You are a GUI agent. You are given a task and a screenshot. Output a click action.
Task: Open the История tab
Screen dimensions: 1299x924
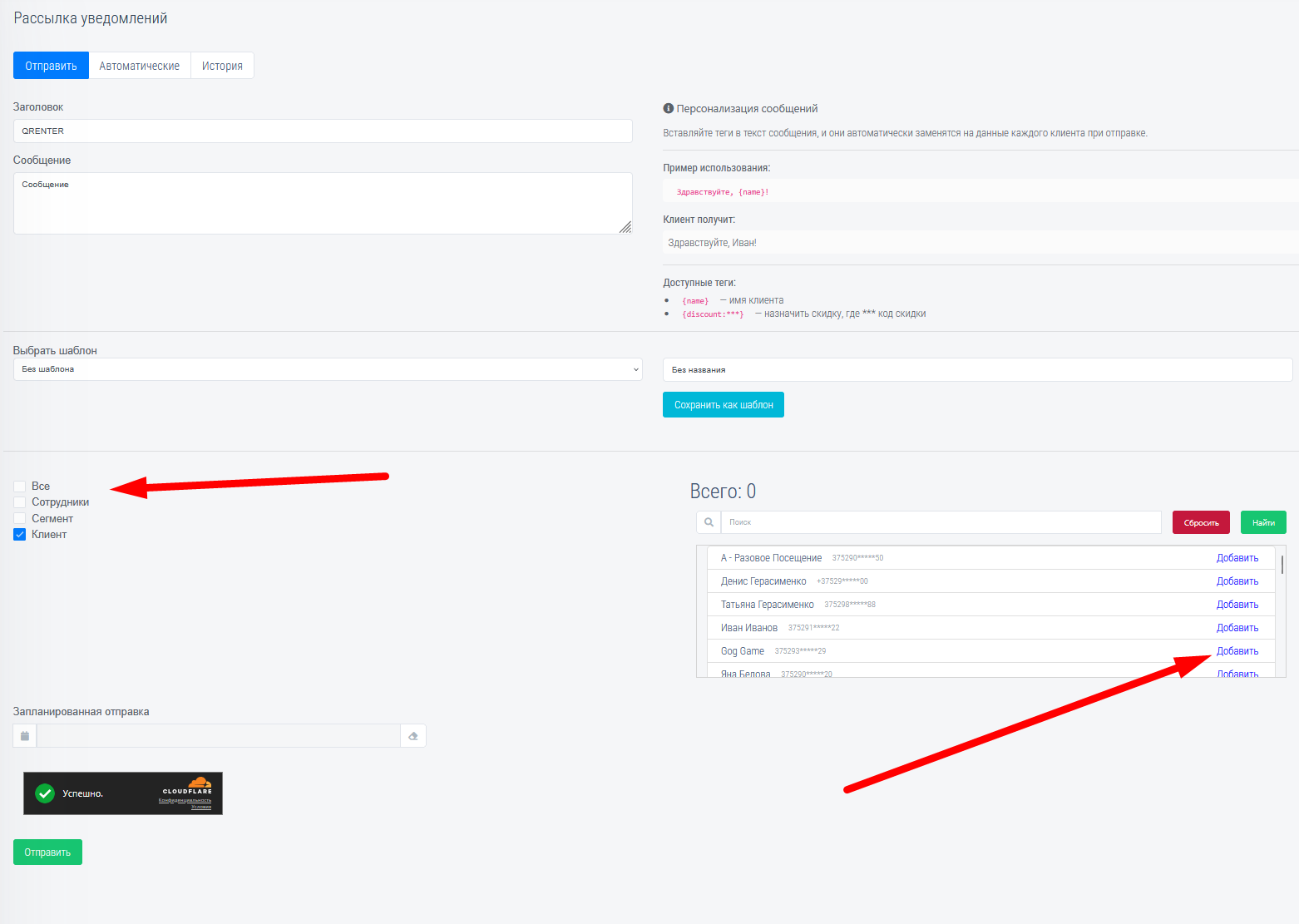click(x=222, y=66)
